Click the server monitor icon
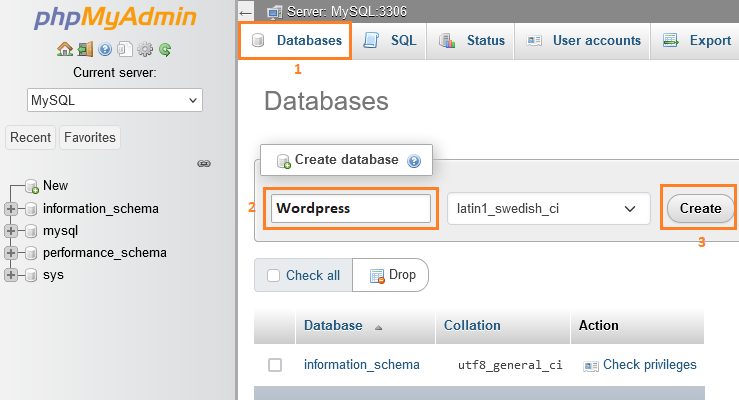 [x=274, y=12]
